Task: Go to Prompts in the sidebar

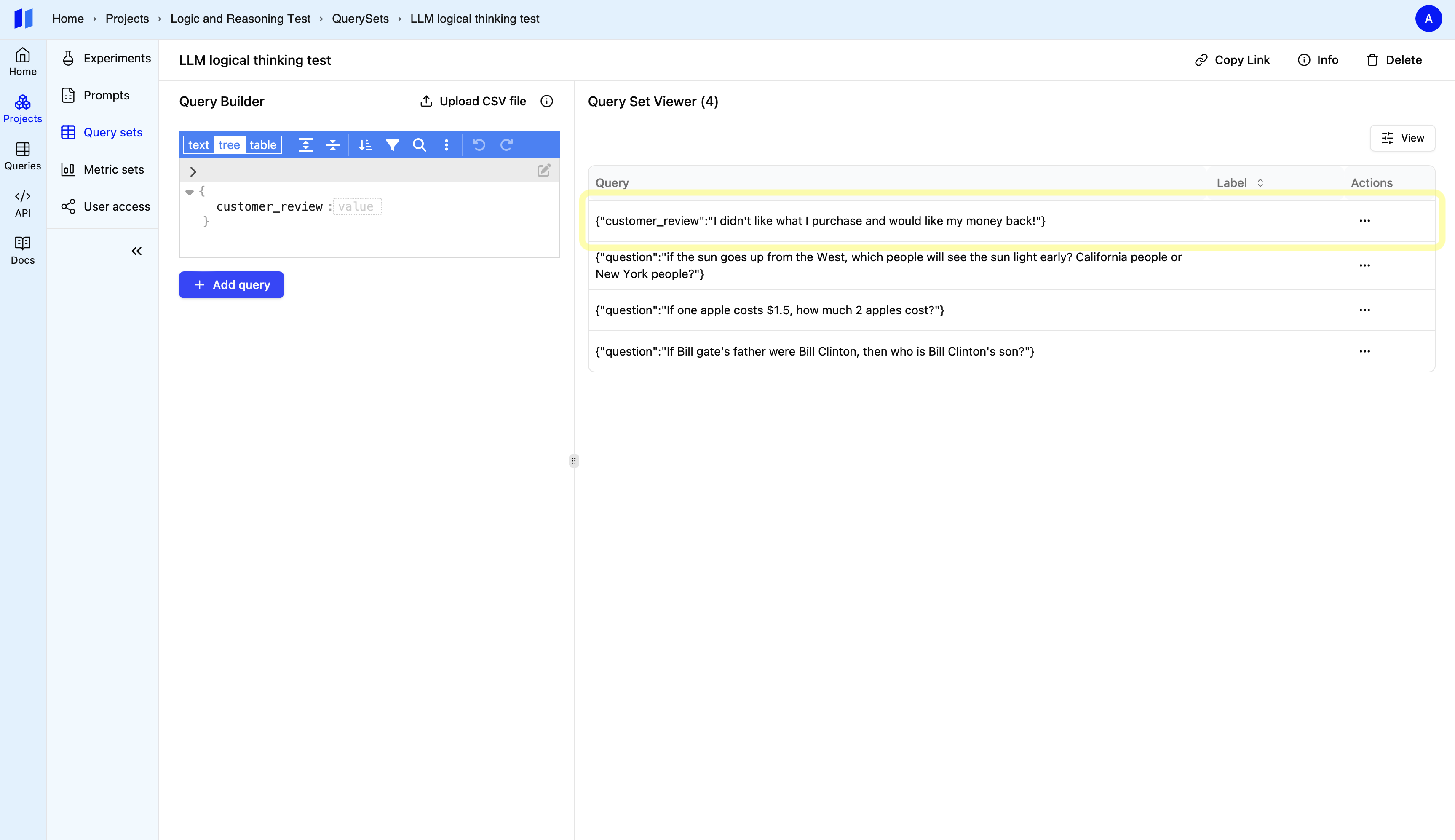Action: pos(106,95)
